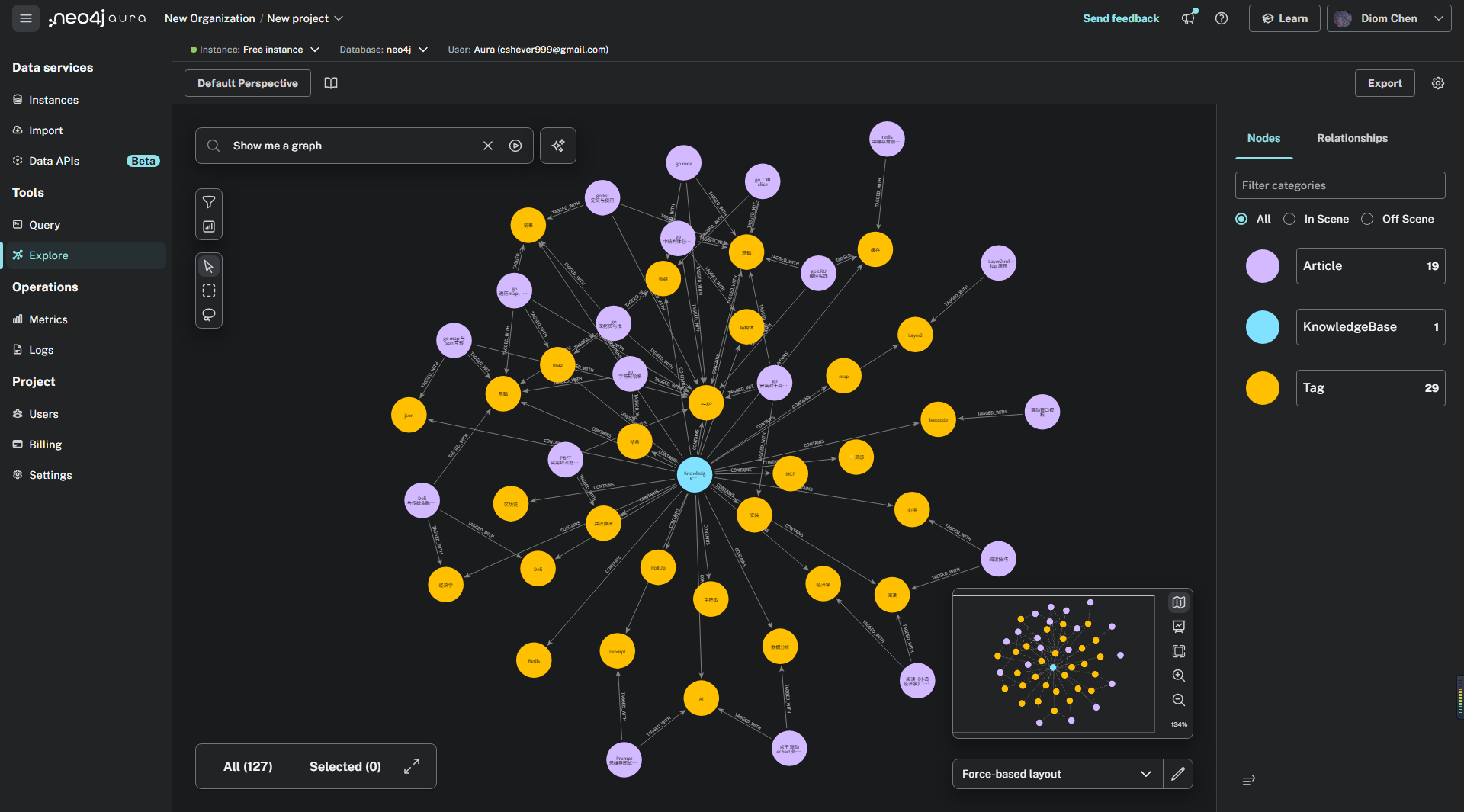Select the rectangle marquee selection tool
The height and width of the screenshot is (812, 1464).
[x=209, y=290]
